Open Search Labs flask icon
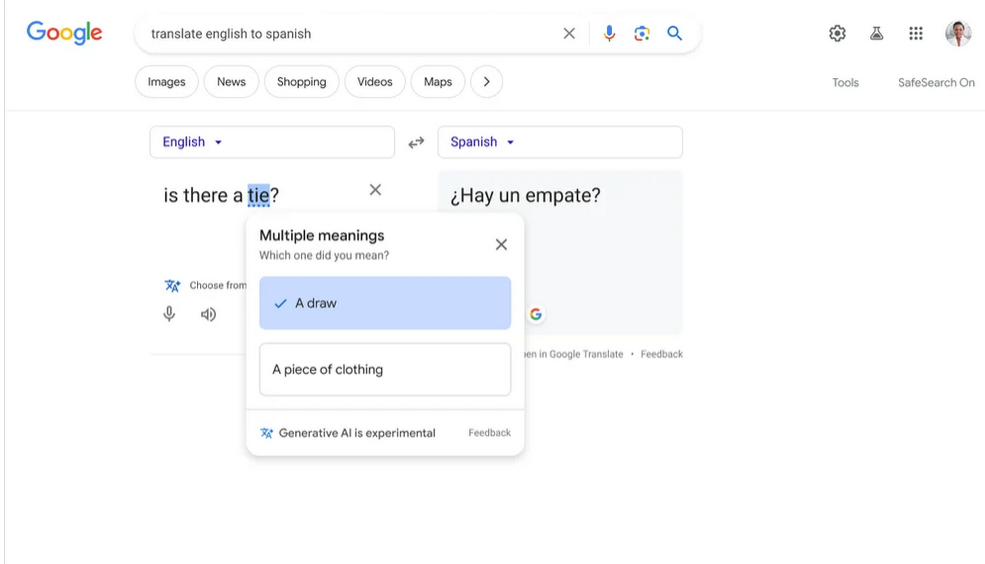 point(876,33)
